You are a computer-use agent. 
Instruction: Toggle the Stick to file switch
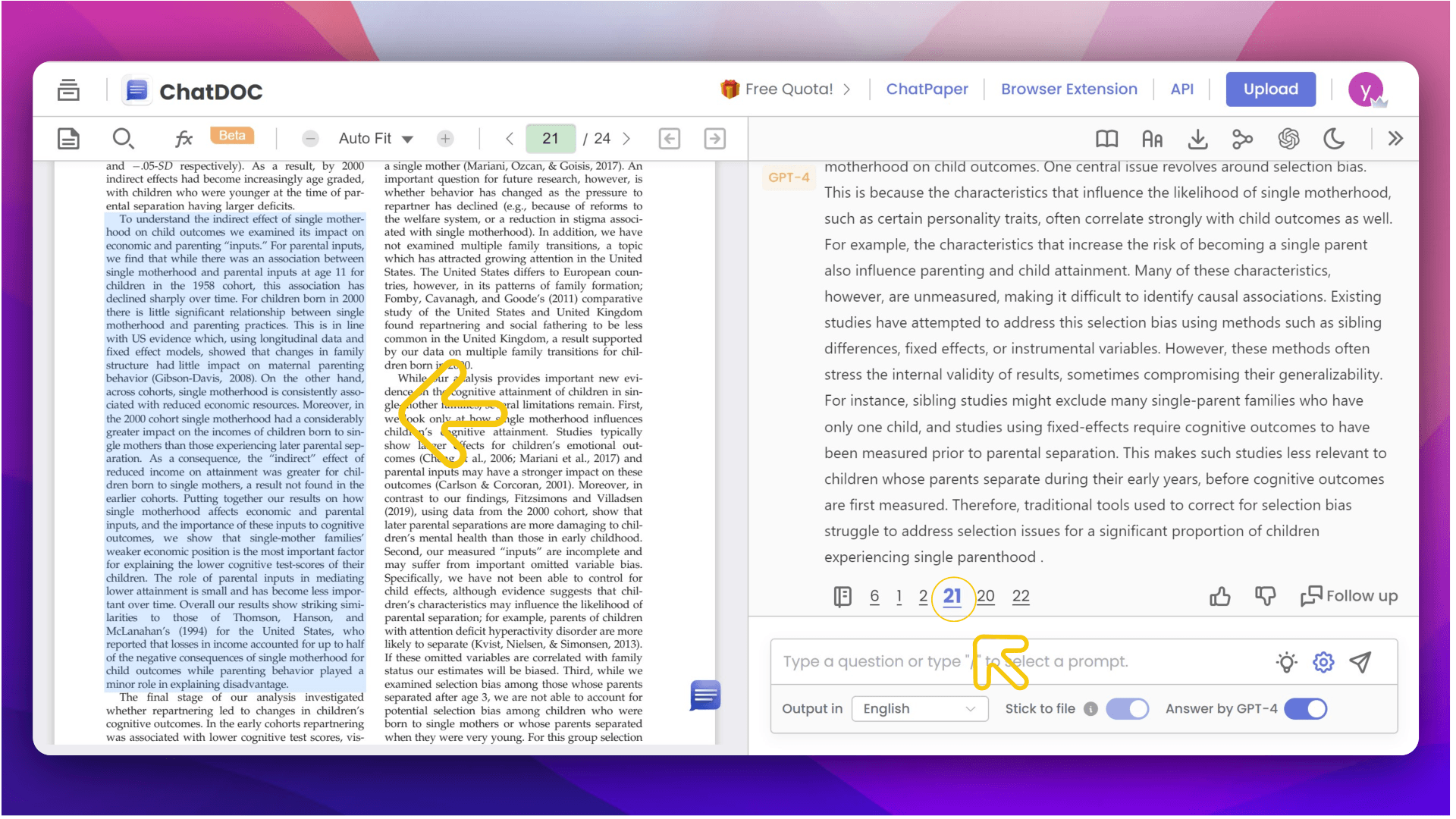[x=1127, y=709]
